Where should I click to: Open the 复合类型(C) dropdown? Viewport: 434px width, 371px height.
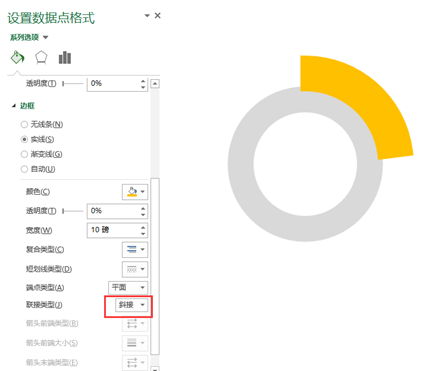tap(135, 249)
